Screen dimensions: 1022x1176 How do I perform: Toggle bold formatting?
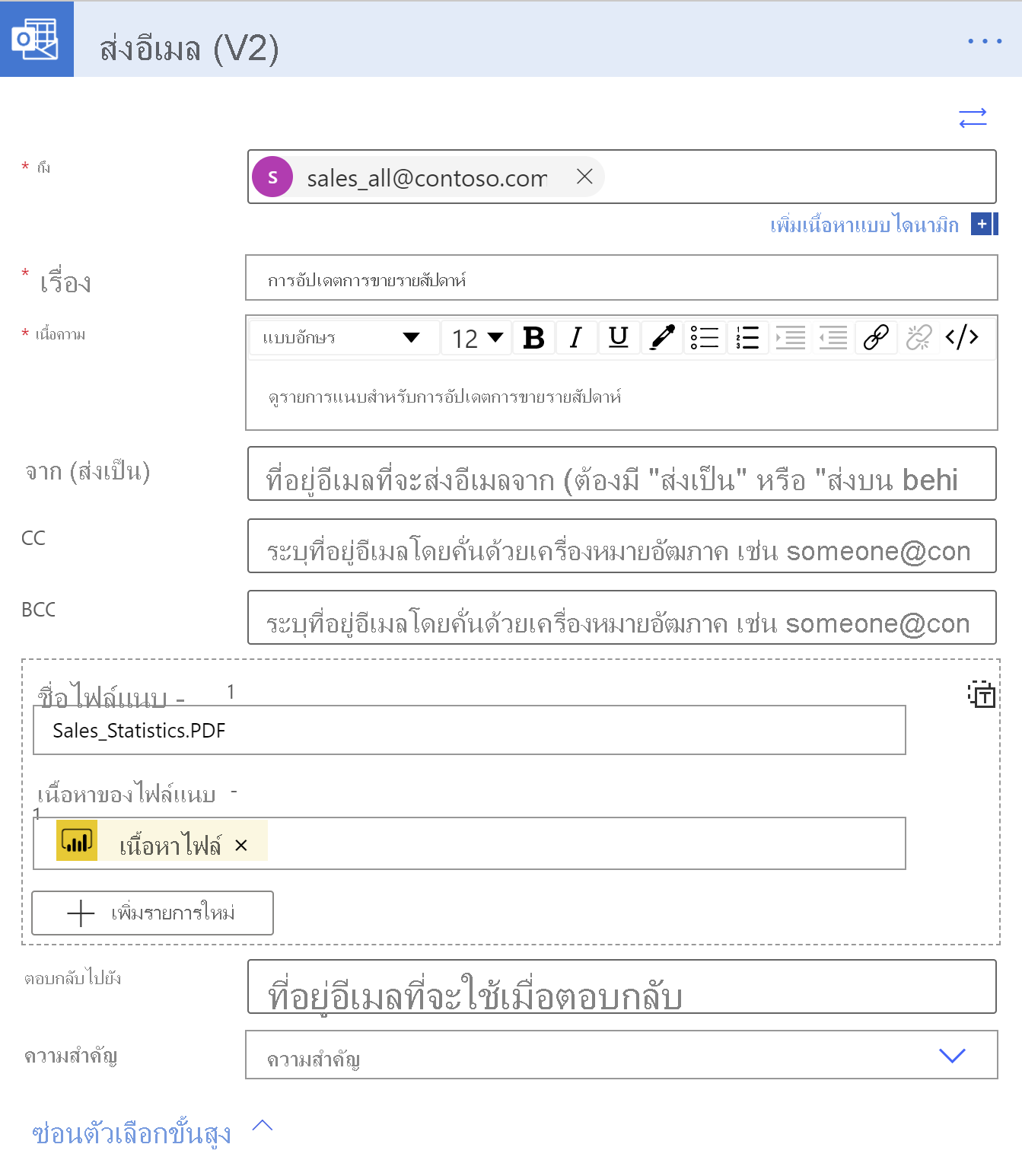click(x=533, y=337)
